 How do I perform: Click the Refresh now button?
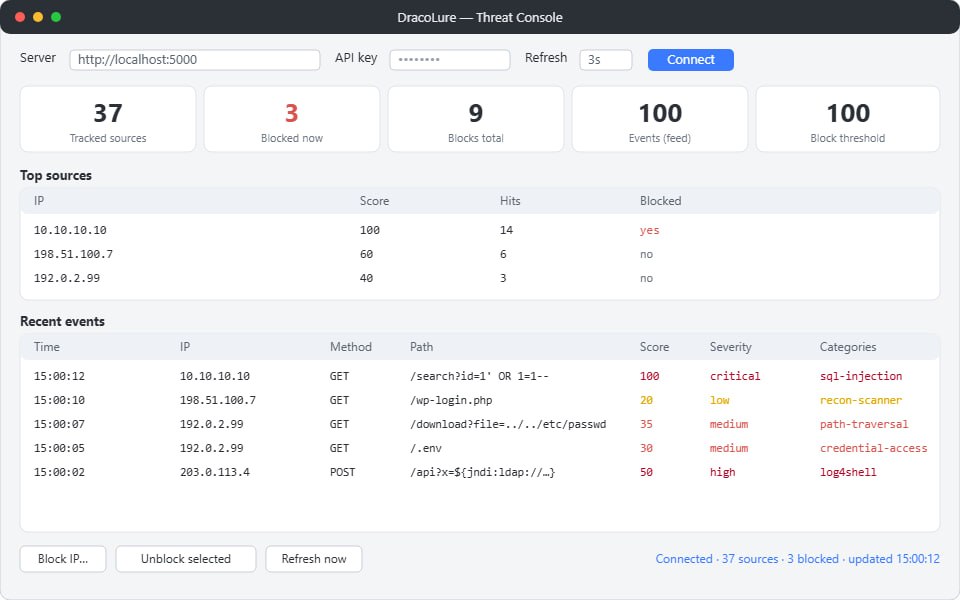(x=313, y=558)
